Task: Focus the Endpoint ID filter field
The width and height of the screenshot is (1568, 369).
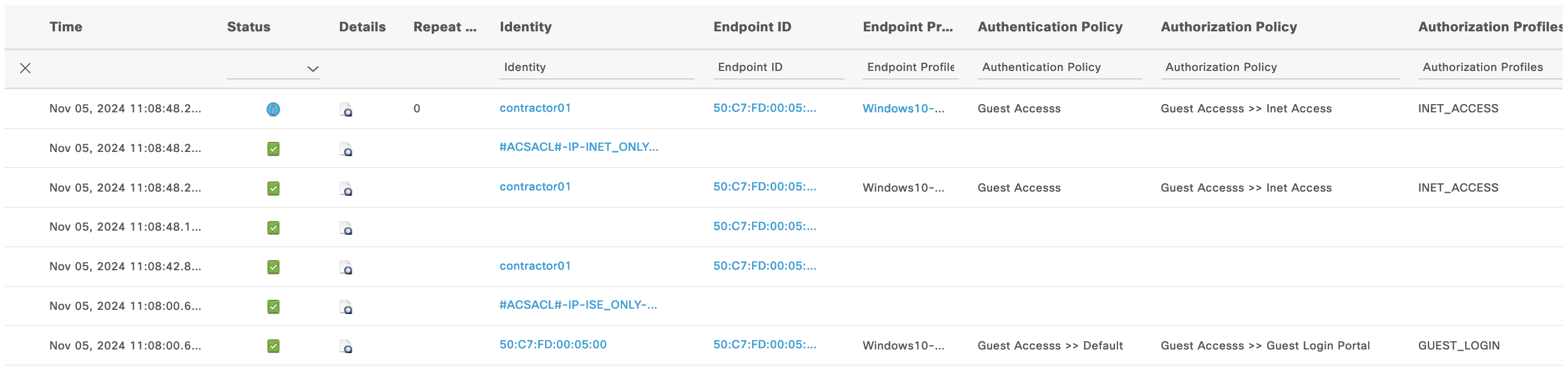Action: point(778,67)
